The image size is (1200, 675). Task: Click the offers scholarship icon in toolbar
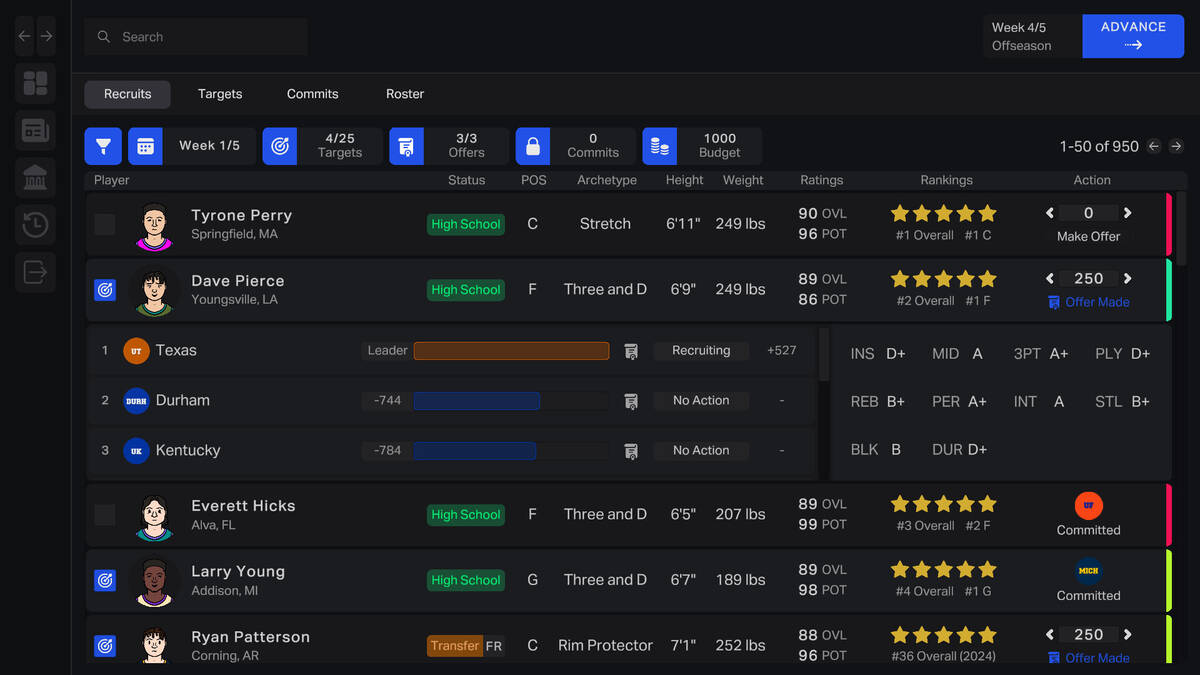click(407, 146)
